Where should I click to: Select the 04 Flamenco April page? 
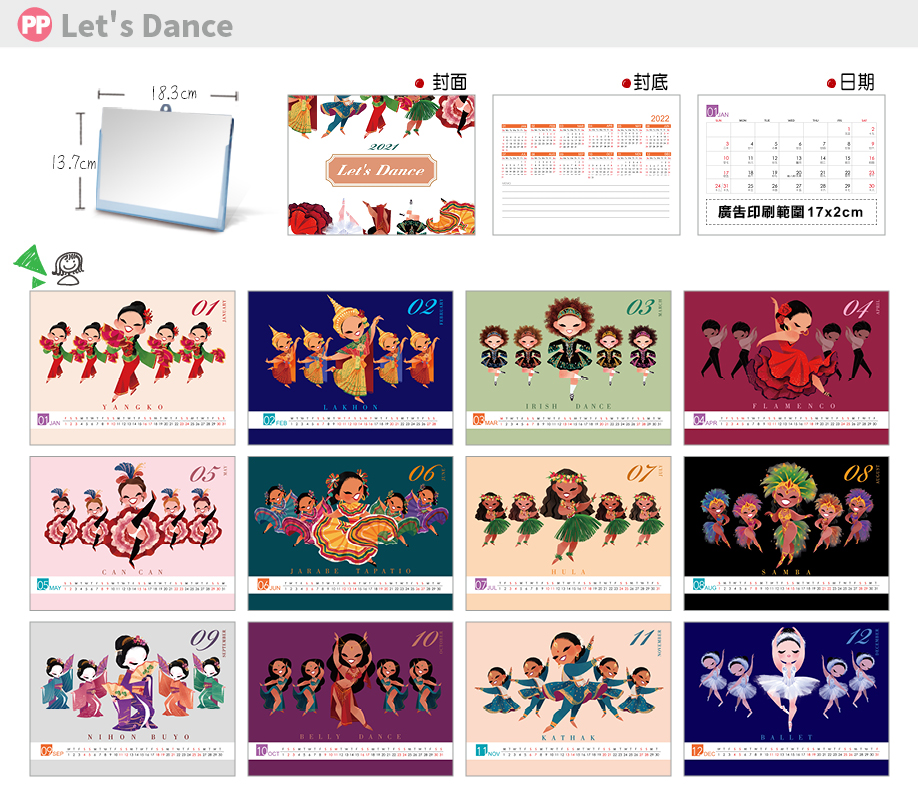pyautogui.click(x=786, y=368)
